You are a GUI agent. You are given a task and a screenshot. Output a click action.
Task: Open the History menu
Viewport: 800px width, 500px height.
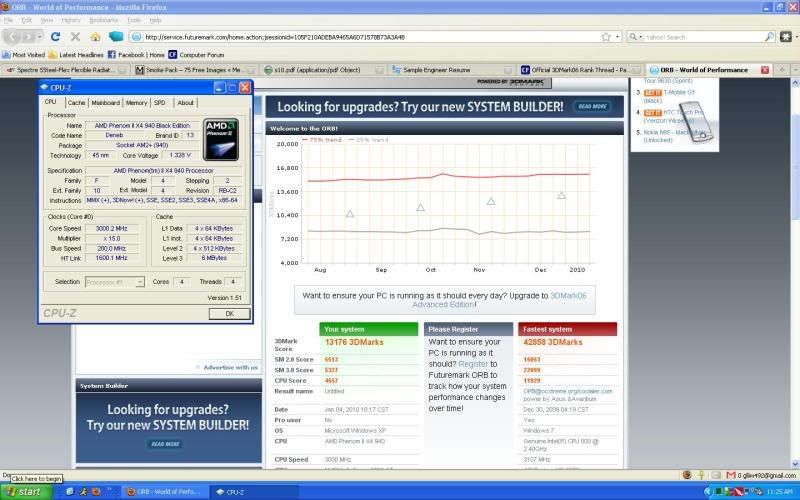point(71,20)
